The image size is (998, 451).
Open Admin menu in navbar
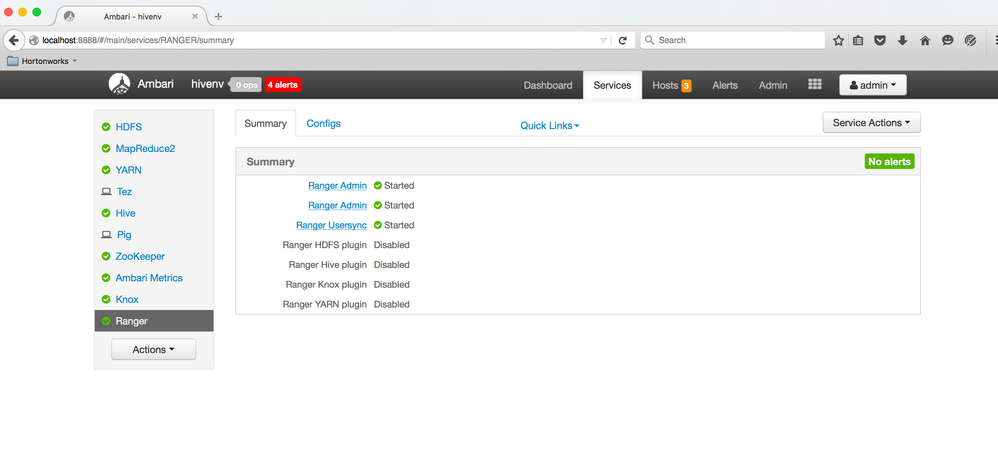[x=773, y=85]
